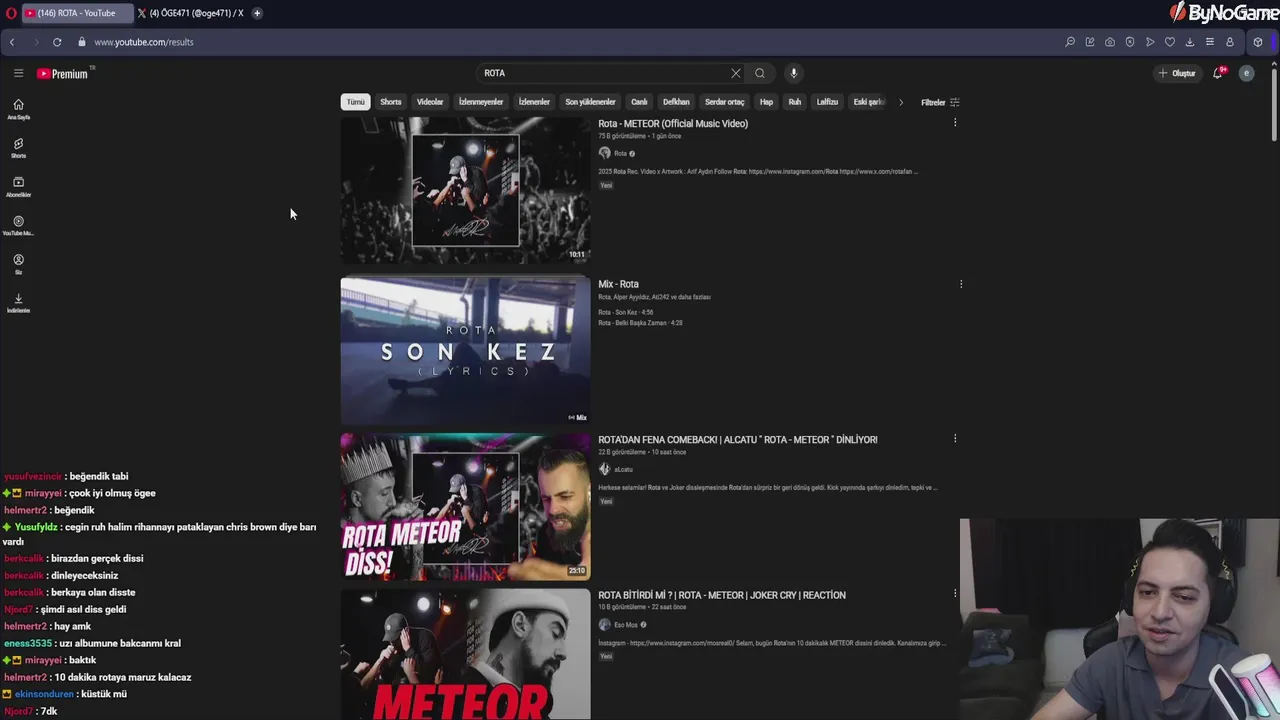1280x720 pixels.
Task: Click Rota - Son Kez track line
Action: [626, 312]
